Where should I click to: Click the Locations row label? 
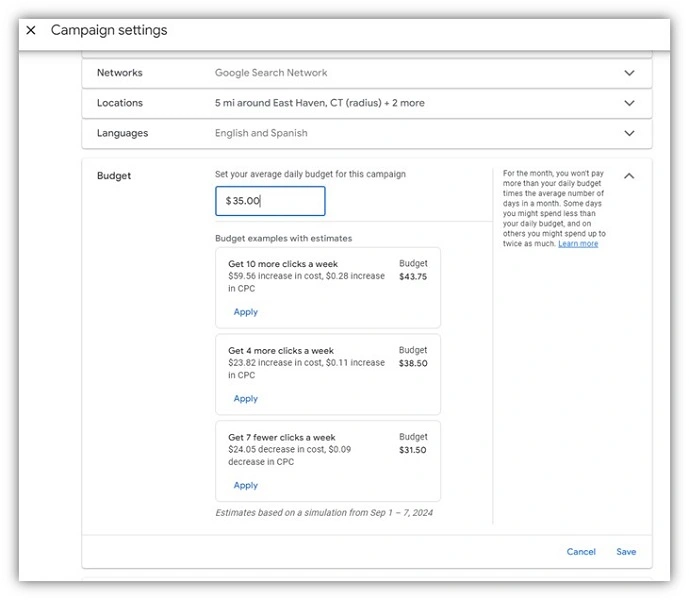click(120, 103)
